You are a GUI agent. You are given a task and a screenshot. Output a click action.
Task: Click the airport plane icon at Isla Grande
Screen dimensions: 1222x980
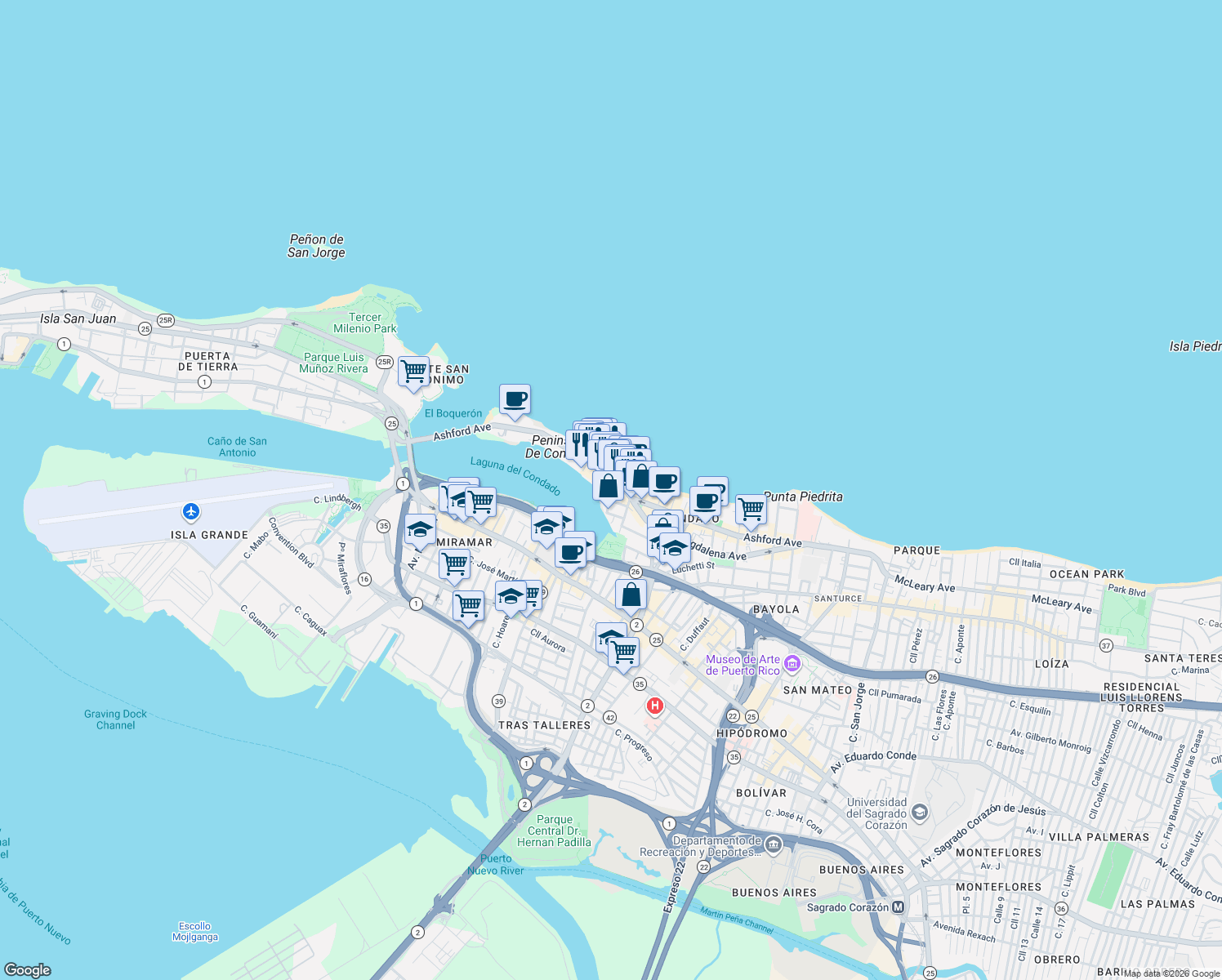click(191, 511)
